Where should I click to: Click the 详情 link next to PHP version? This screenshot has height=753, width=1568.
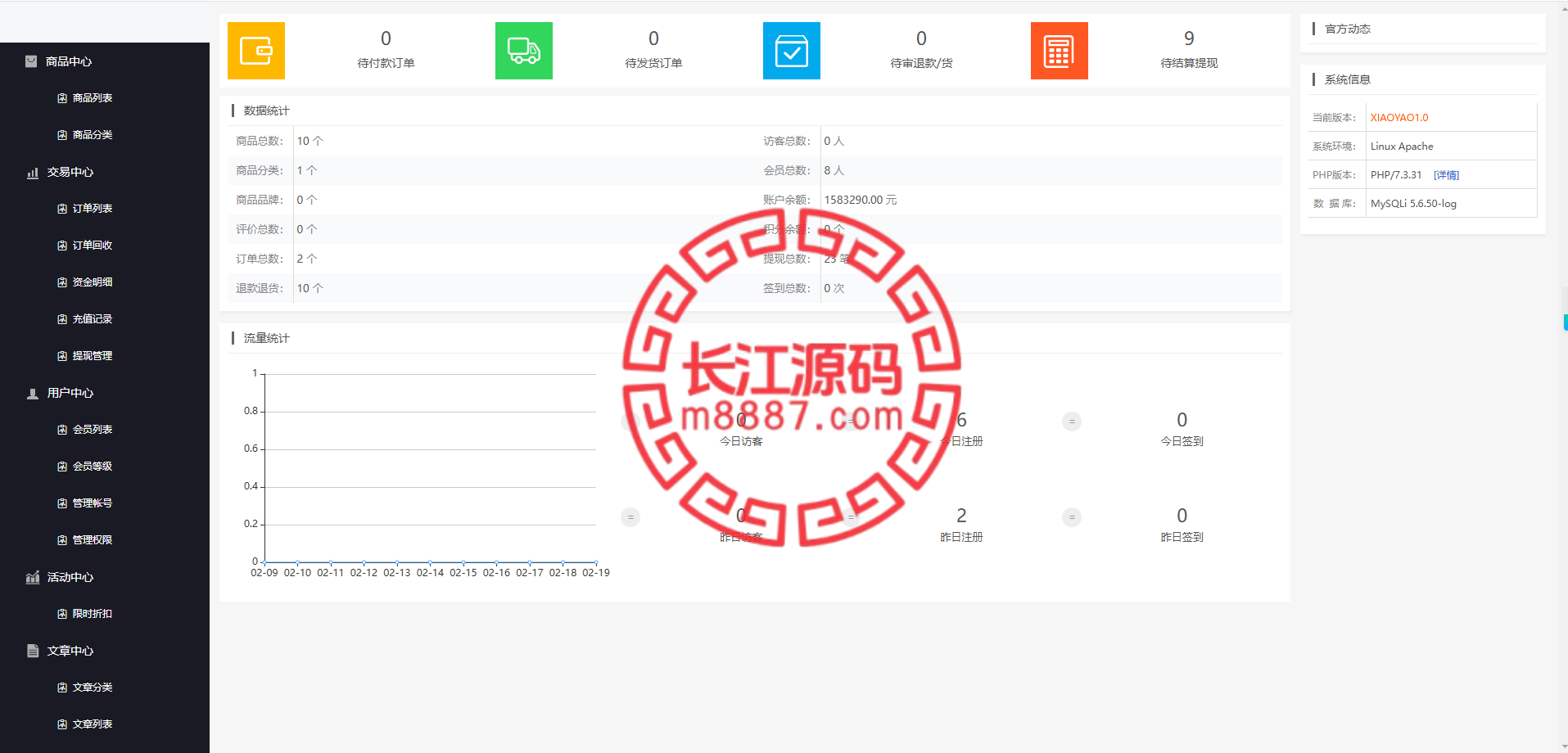point(1446,175)
